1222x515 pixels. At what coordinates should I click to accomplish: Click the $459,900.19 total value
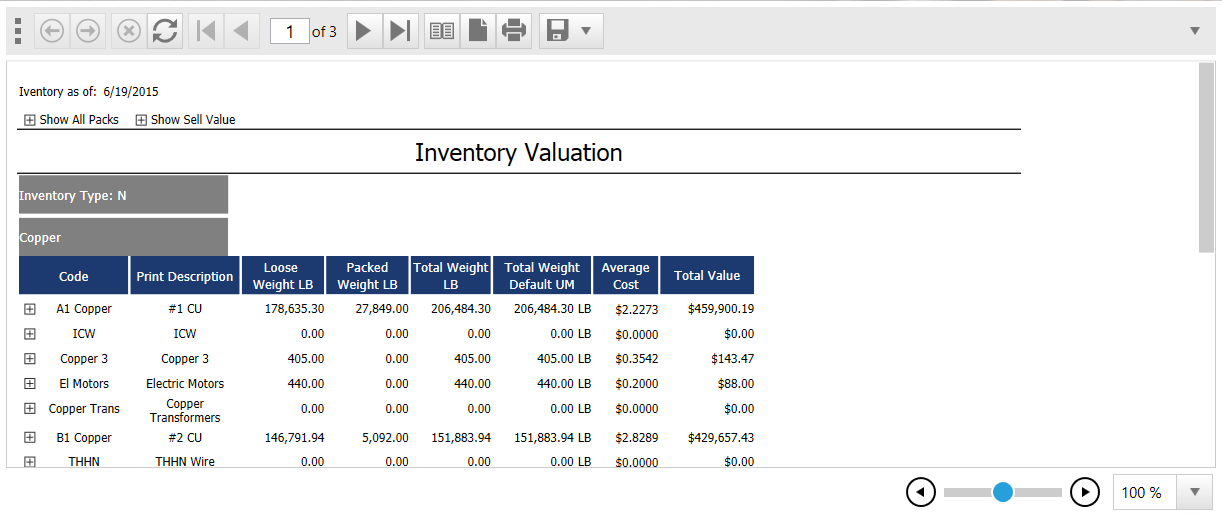click(x=721, y=309)
